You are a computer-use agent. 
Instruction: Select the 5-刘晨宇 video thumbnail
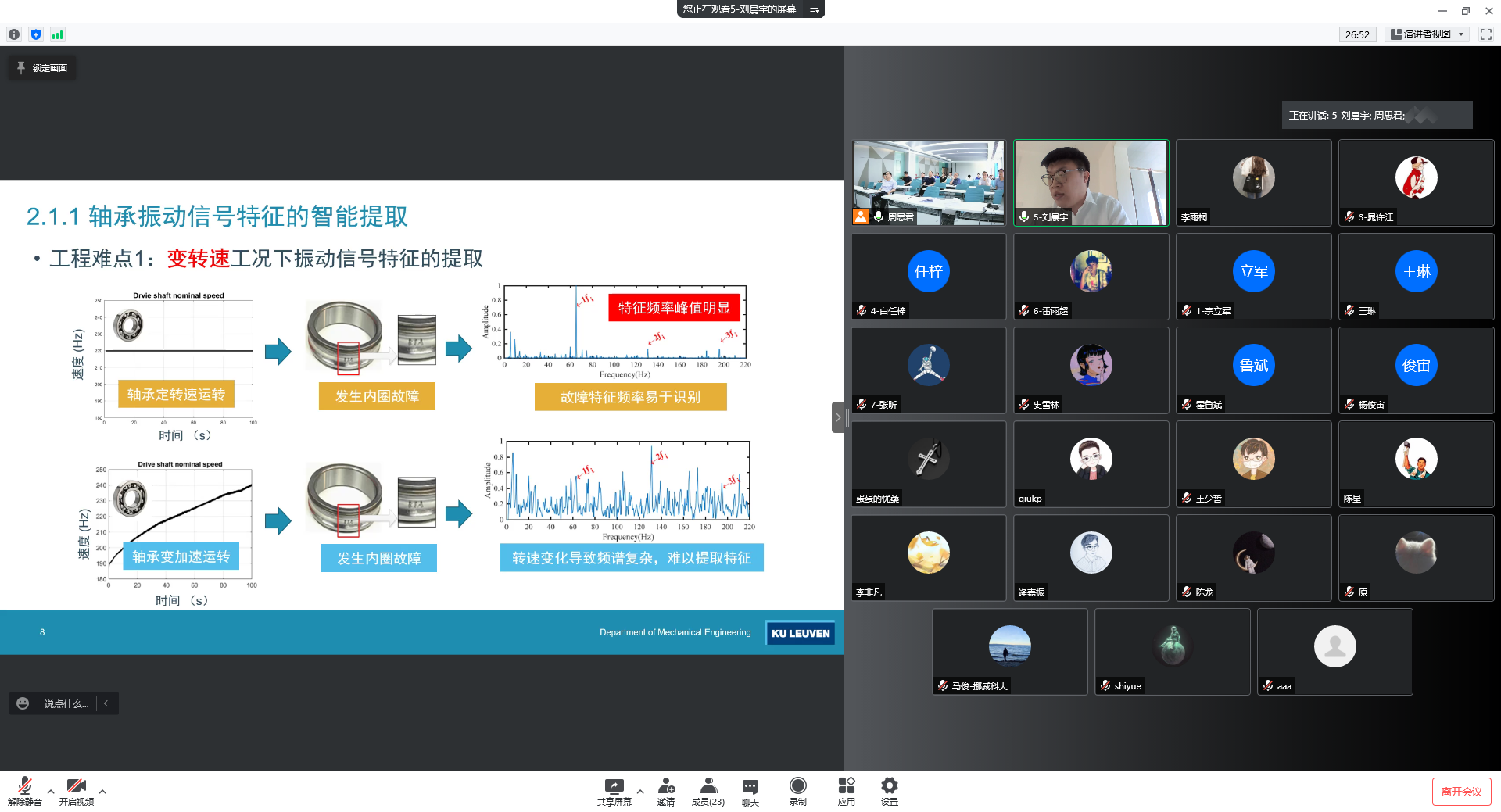[1091, 183]
